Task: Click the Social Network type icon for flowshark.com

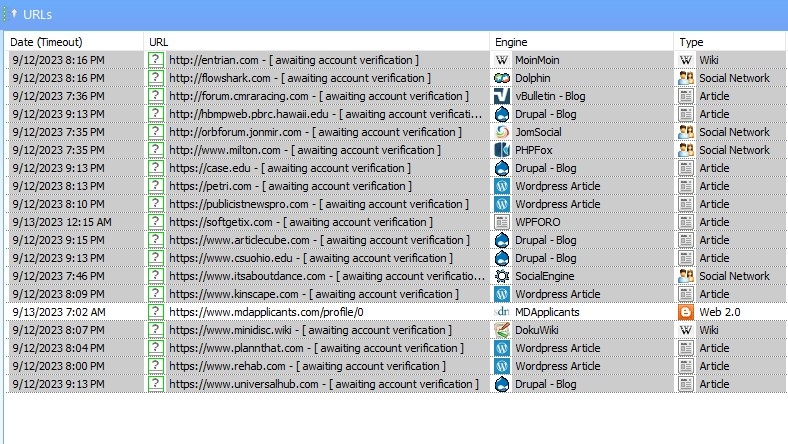Action: point(685,78)
